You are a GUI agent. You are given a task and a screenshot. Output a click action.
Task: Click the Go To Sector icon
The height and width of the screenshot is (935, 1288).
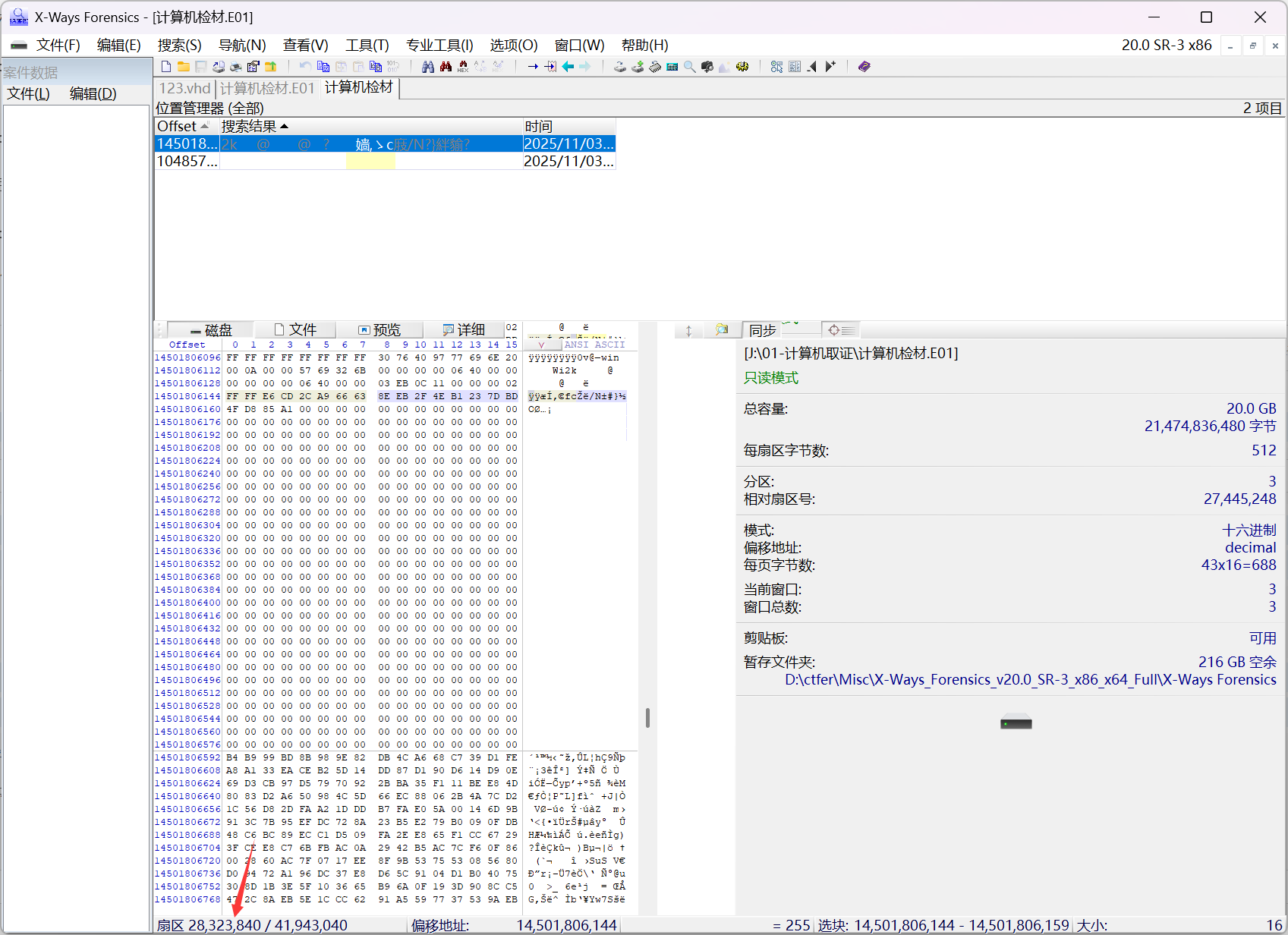[550, 67]
